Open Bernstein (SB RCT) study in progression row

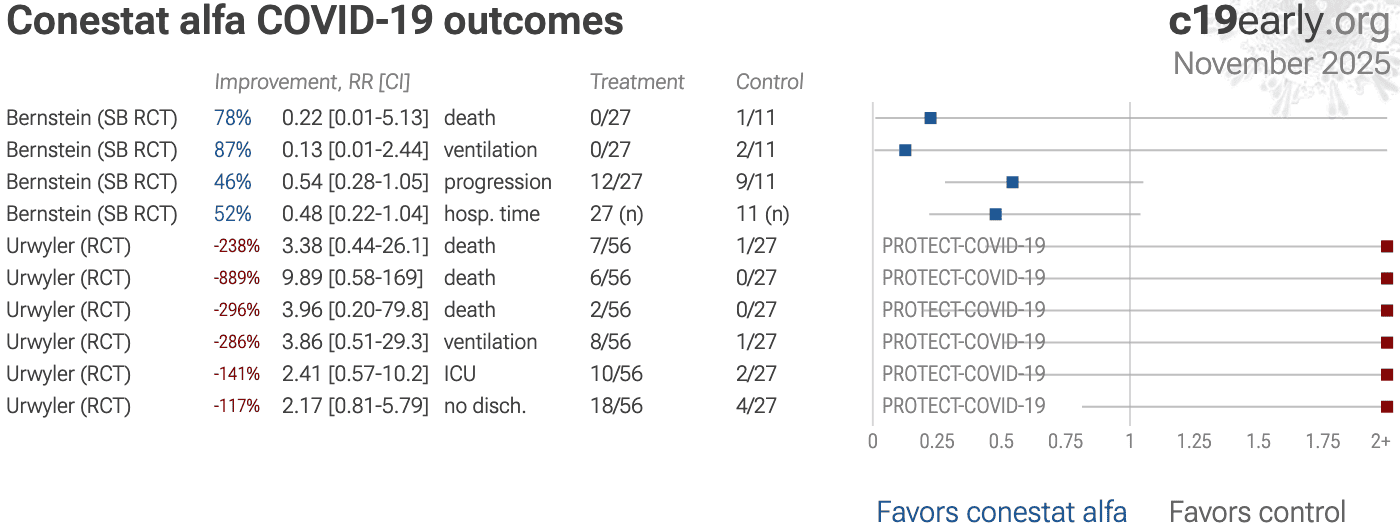tap(91, 182)
